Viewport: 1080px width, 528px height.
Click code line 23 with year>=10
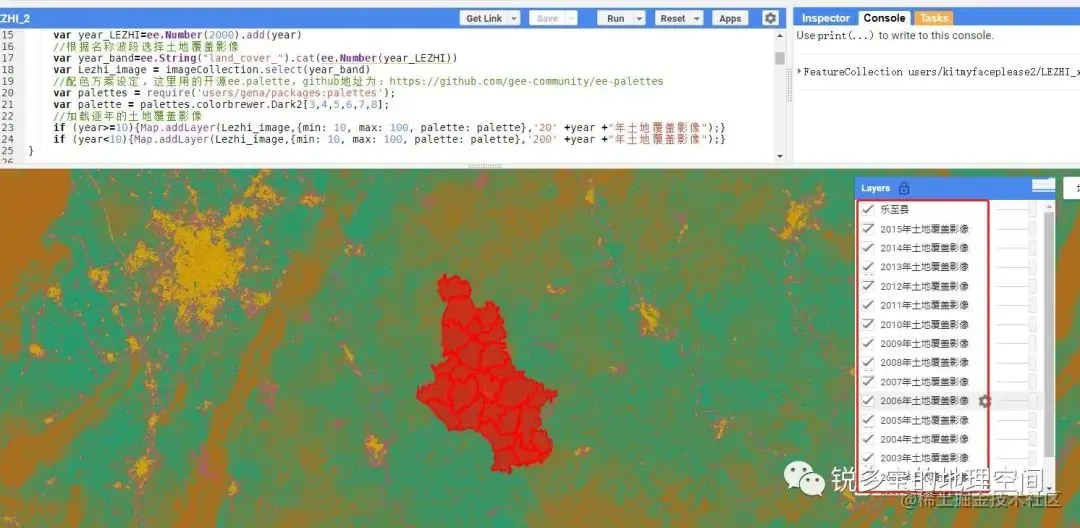coord(389,128)
